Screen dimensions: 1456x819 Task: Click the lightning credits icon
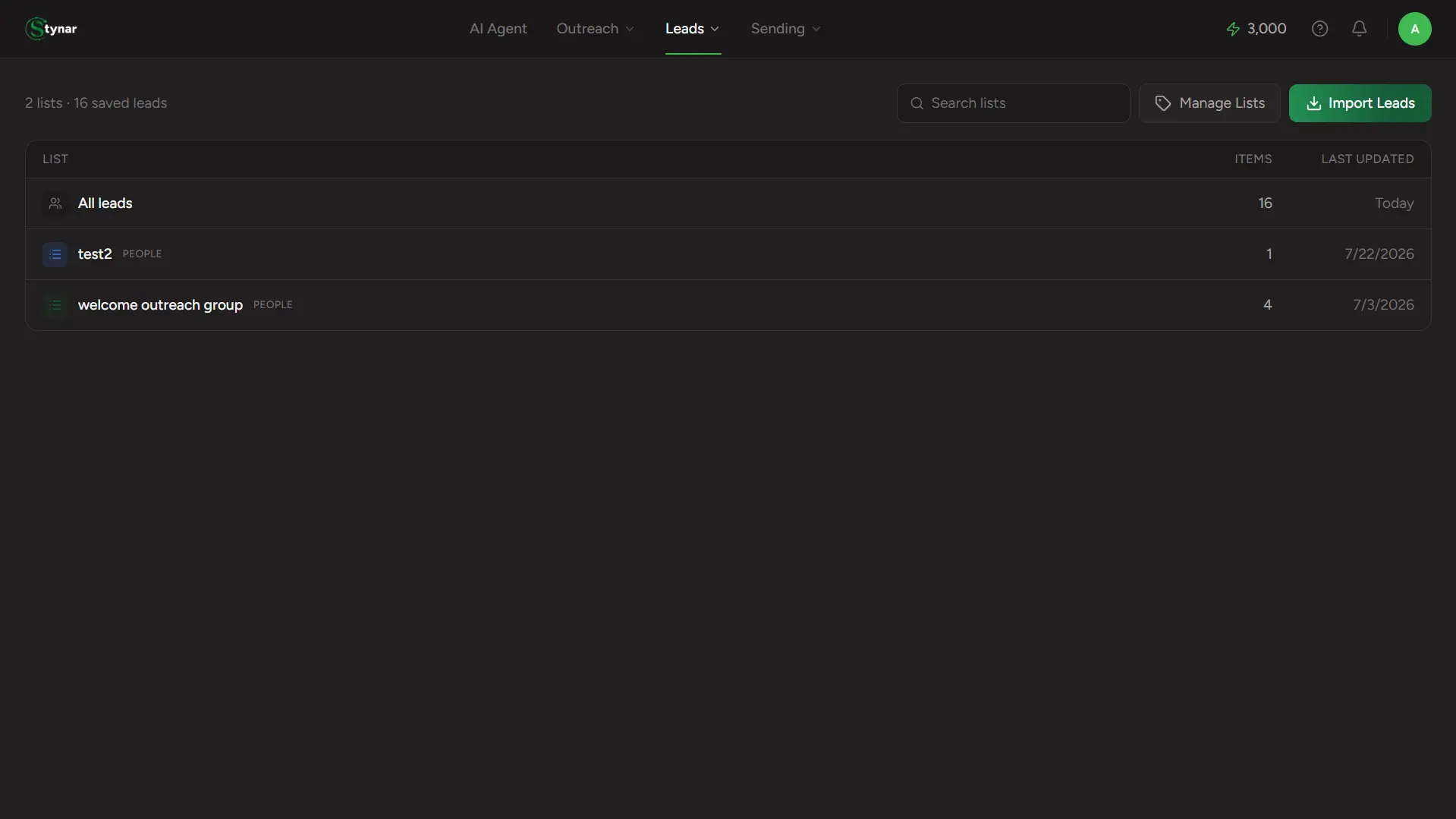pos(1233,29)
